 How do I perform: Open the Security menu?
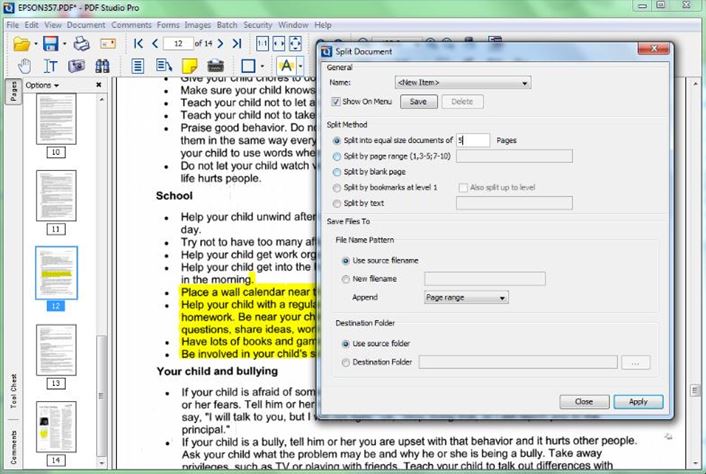coord(258,25)
